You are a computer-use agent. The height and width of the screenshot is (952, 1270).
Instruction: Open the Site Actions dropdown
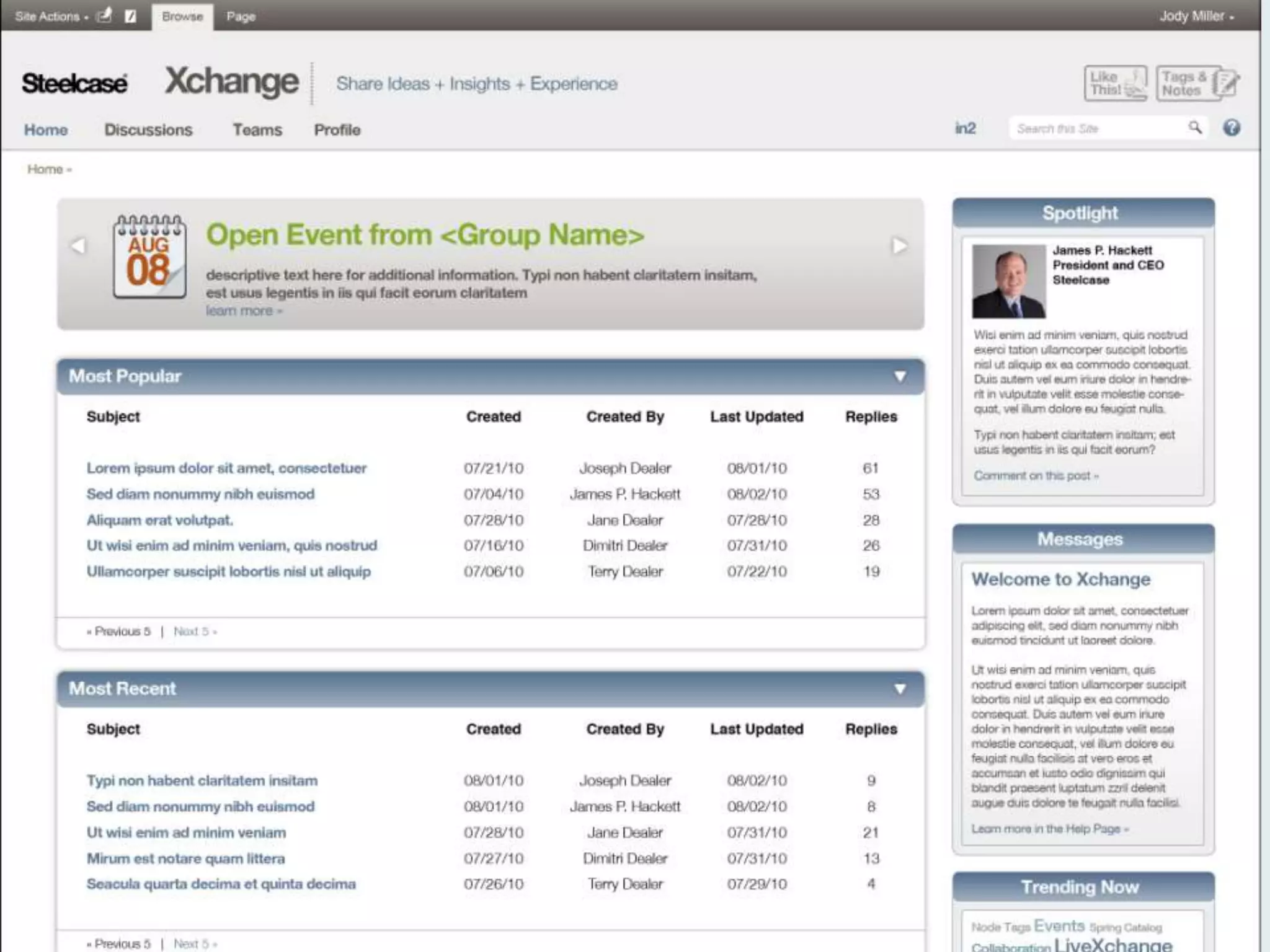pos(51,17)
